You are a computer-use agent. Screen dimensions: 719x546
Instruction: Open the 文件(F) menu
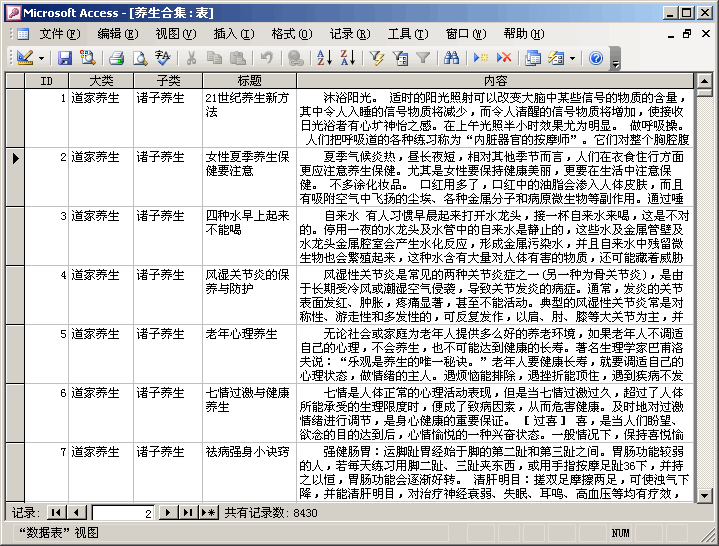click(60, 34)
